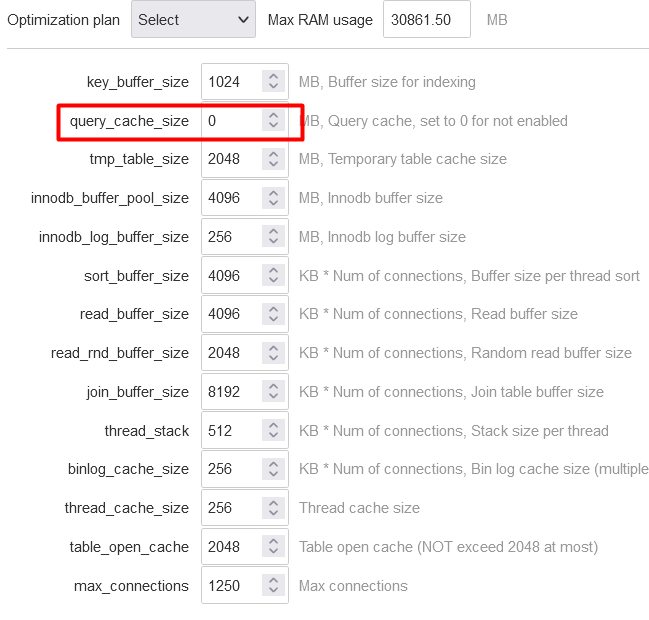
Task: Click the 'MB, Buffer size for indexing' description
Action: pyautogui.click(x=387, y=82)
